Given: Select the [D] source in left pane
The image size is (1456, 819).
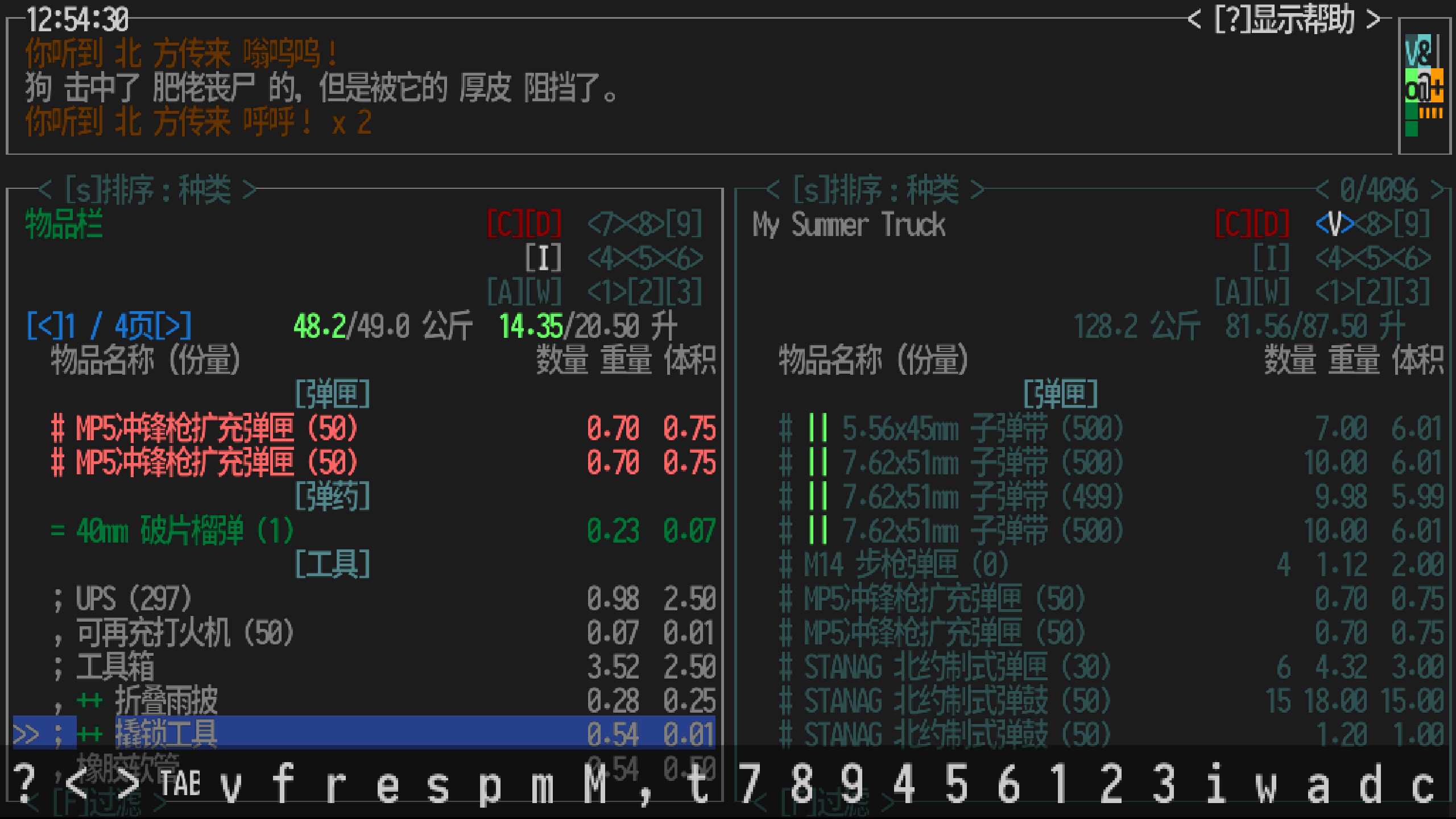Looking at the screenshot, I should coord(543,224).
